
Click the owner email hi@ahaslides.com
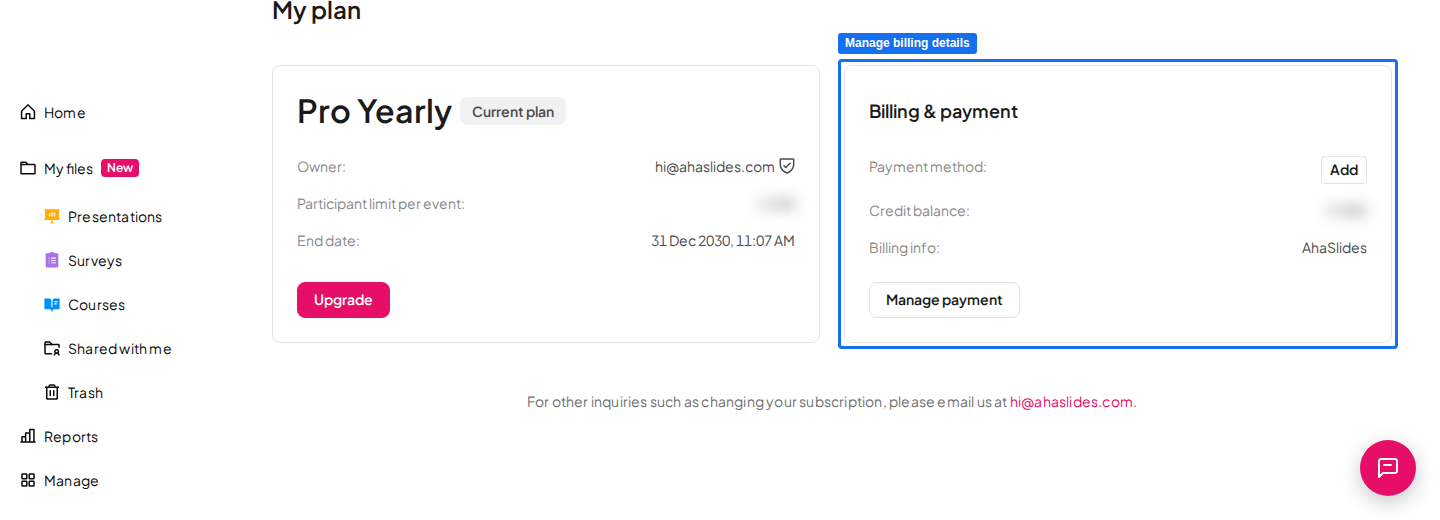(715, 167)
